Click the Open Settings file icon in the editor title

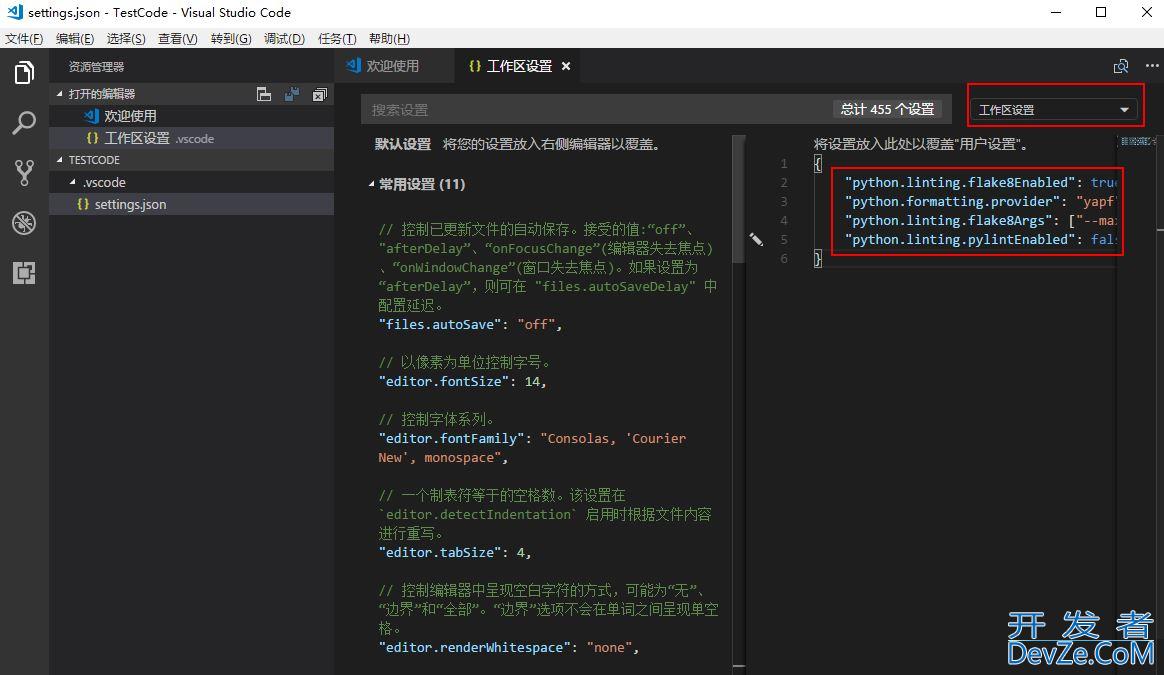(x=1121, y=66)
